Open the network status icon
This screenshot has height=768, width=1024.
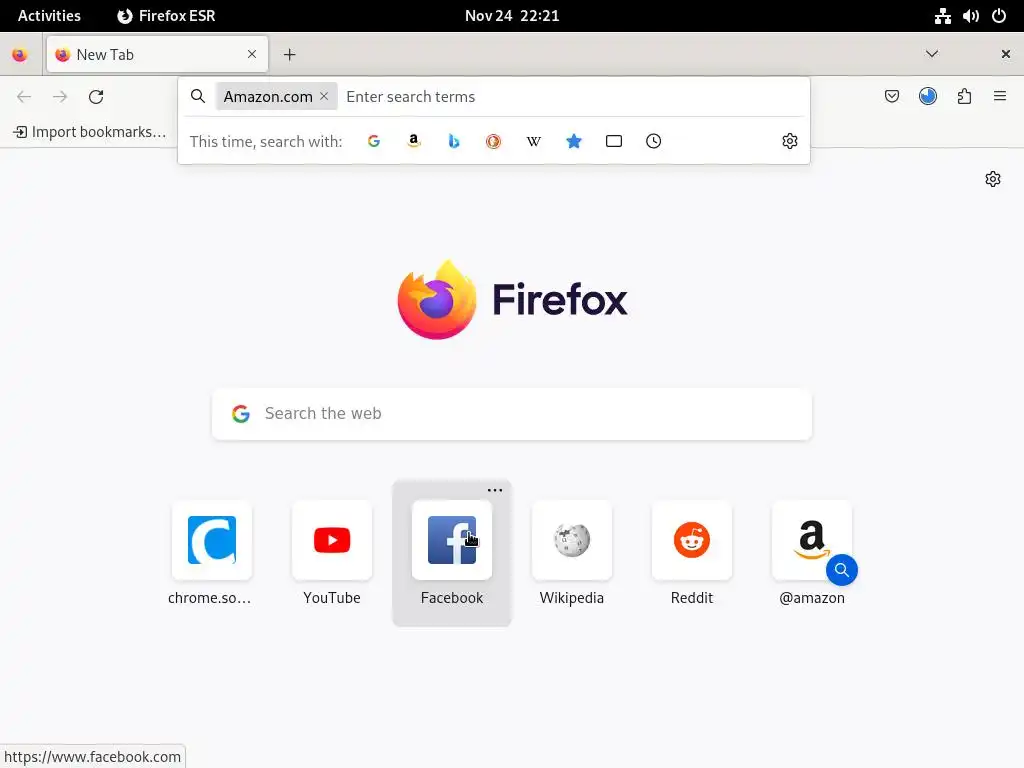click(x=942, y=16)
